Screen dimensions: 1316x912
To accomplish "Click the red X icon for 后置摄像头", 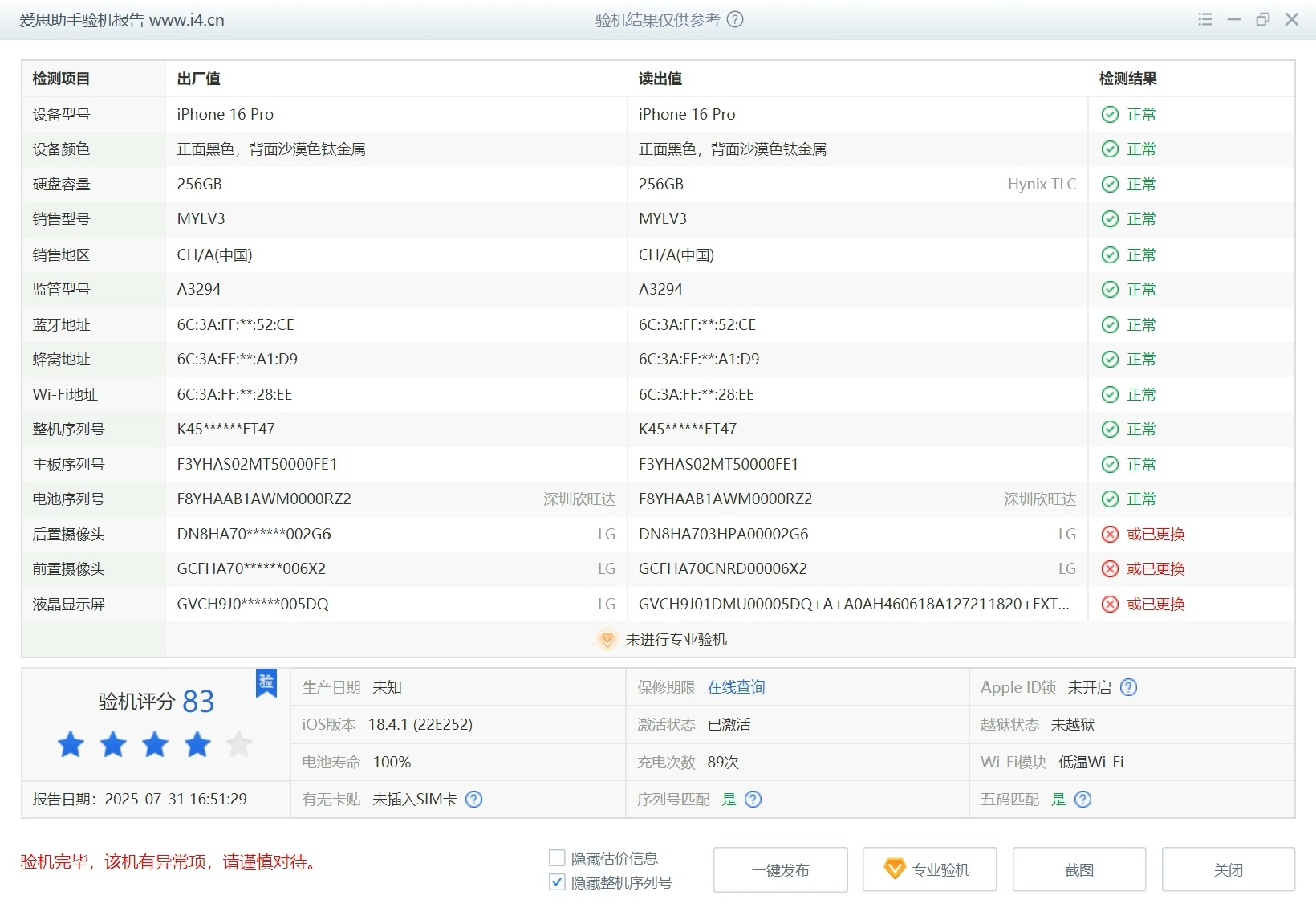I will pos(1110,535).
